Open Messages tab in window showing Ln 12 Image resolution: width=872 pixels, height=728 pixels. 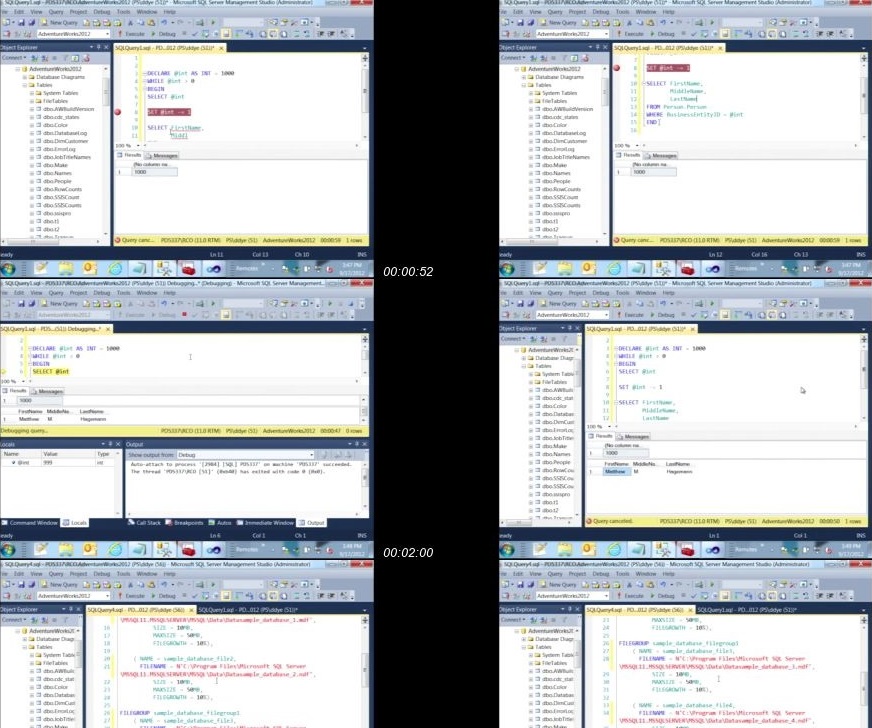[x=660, y=156]
